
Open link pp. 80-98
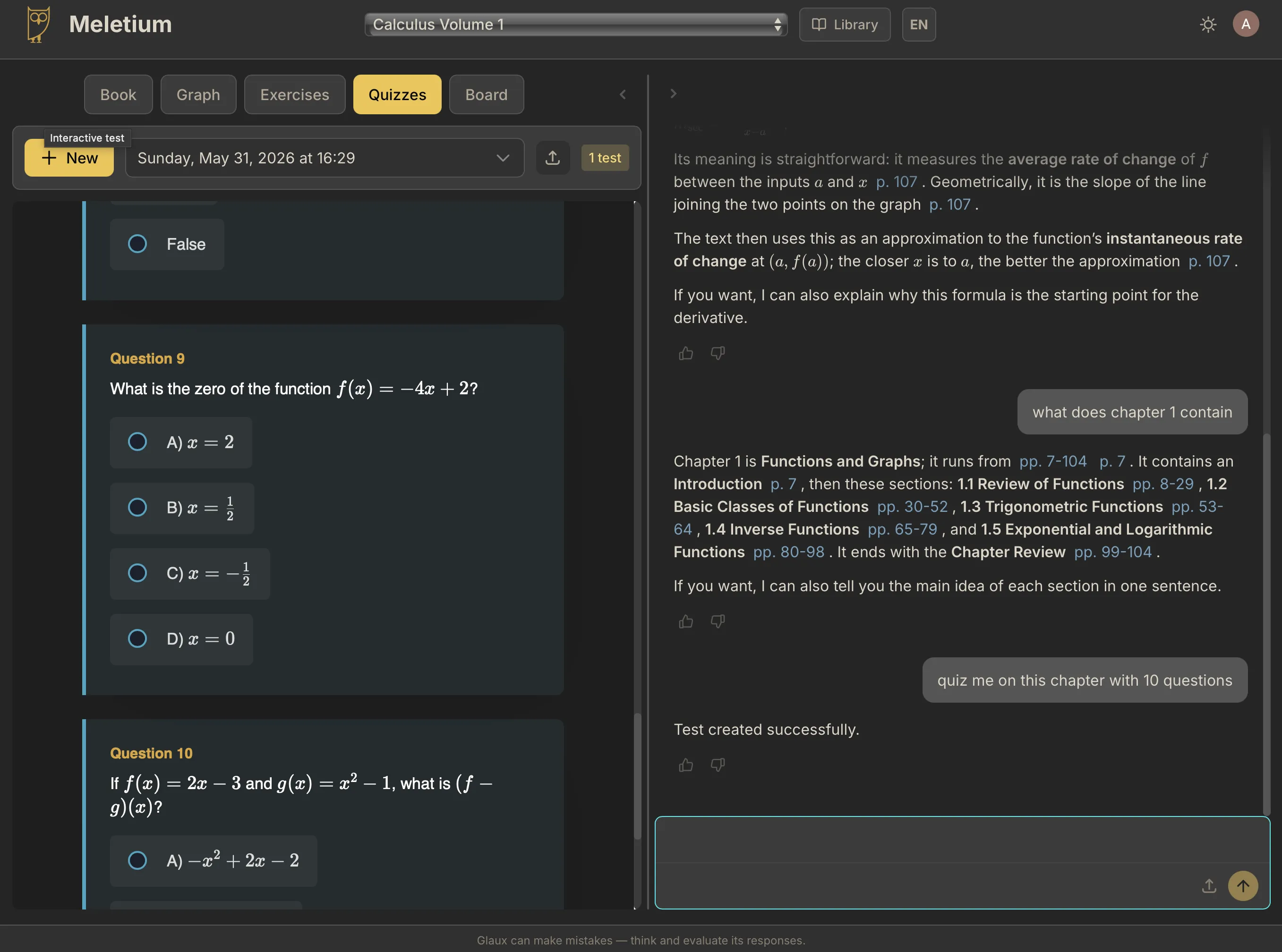tap(788, 552)
